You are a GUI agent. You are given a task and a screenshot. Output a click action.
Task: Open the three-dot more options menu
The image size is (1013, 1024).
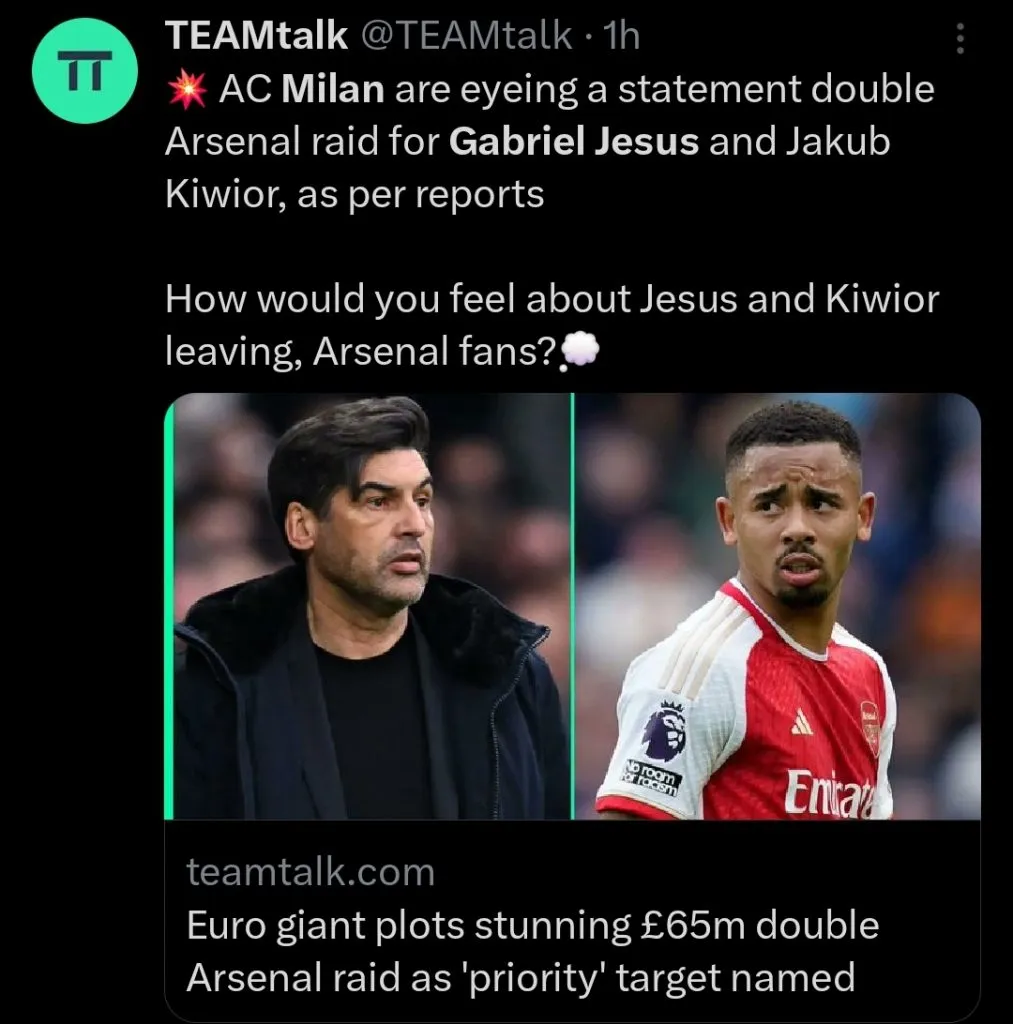point(961,39)
